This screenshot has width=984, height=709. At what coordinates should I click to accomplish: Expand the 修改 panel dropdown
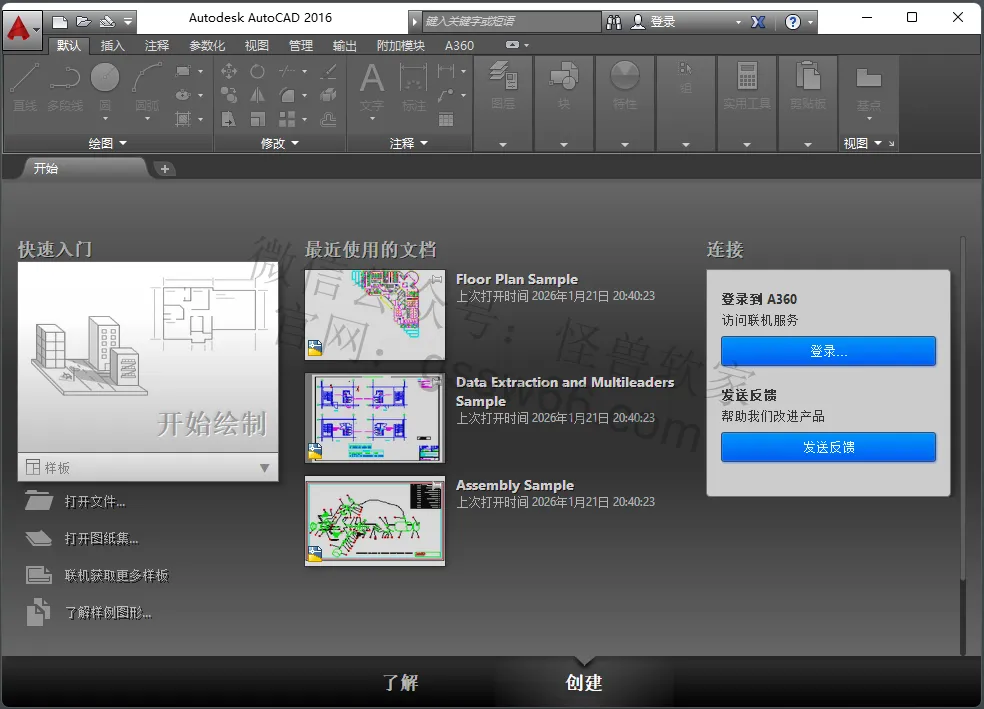click(x=295, y=143)
